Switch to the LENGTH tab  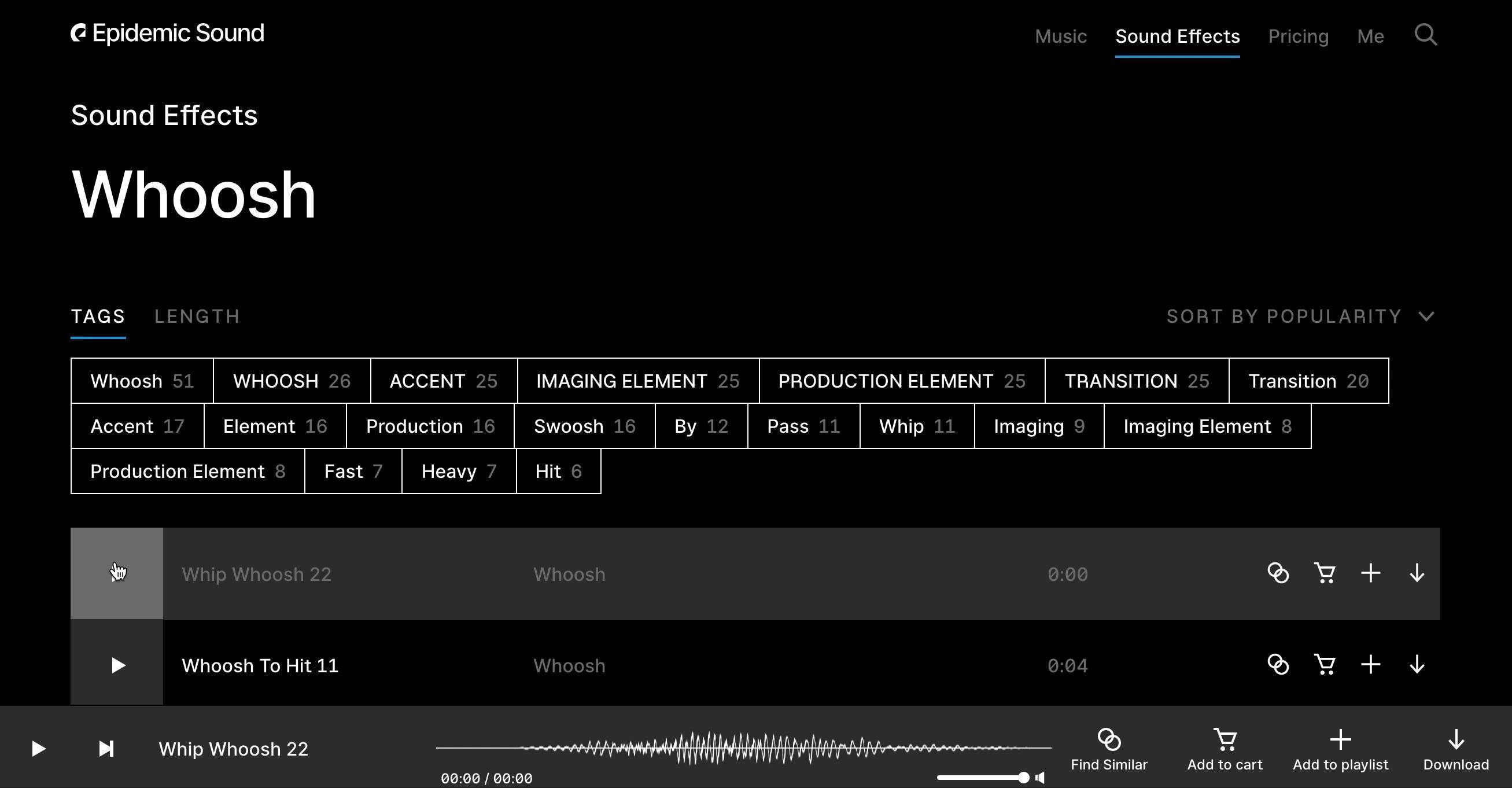click(197, 316)
